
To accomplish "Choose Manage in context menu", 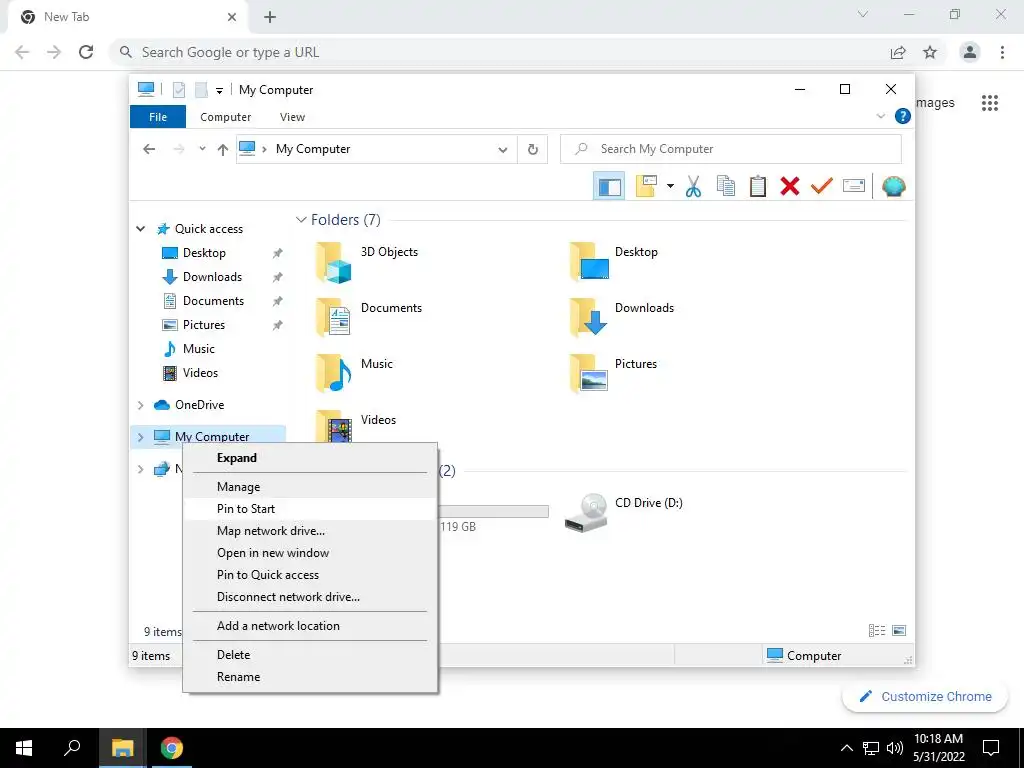I will point(310,487).
